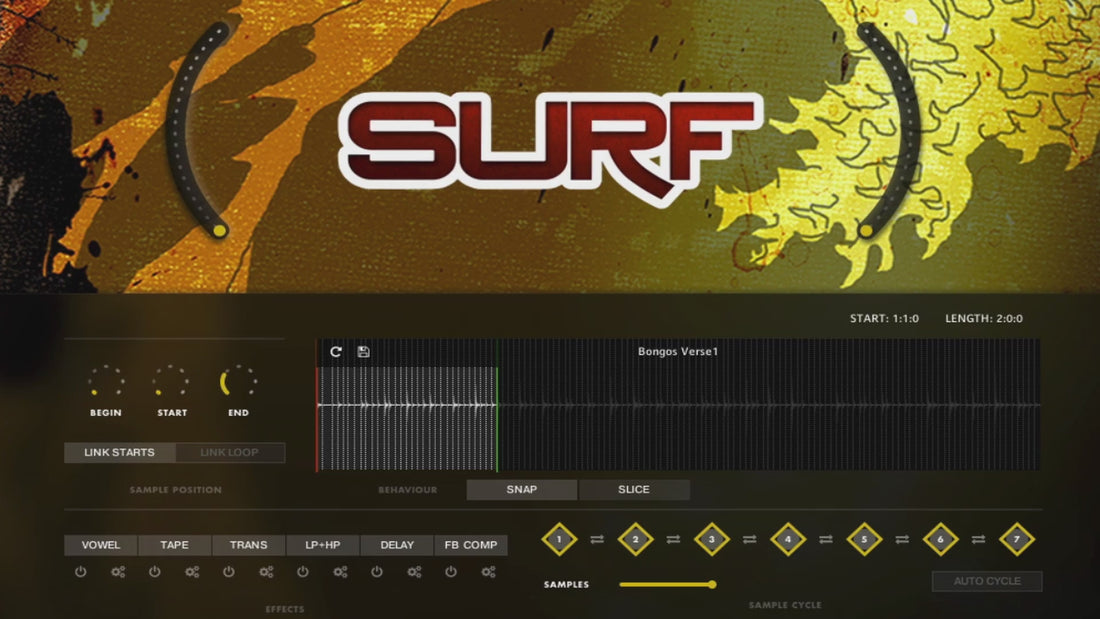Select the DELAY effect label
Screen dimensions: 1100x619
[397, 545]
